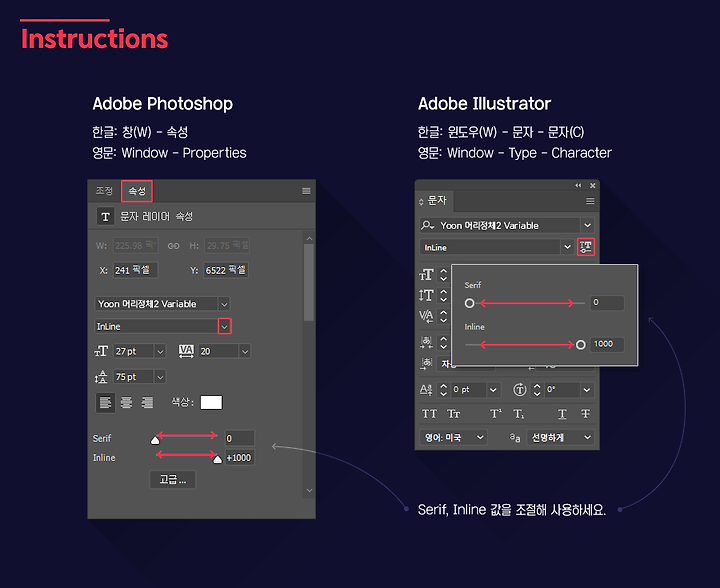Screen dimensions: 720x588
Task: Toggle Underline text button
Action: [x=562, y=414]
